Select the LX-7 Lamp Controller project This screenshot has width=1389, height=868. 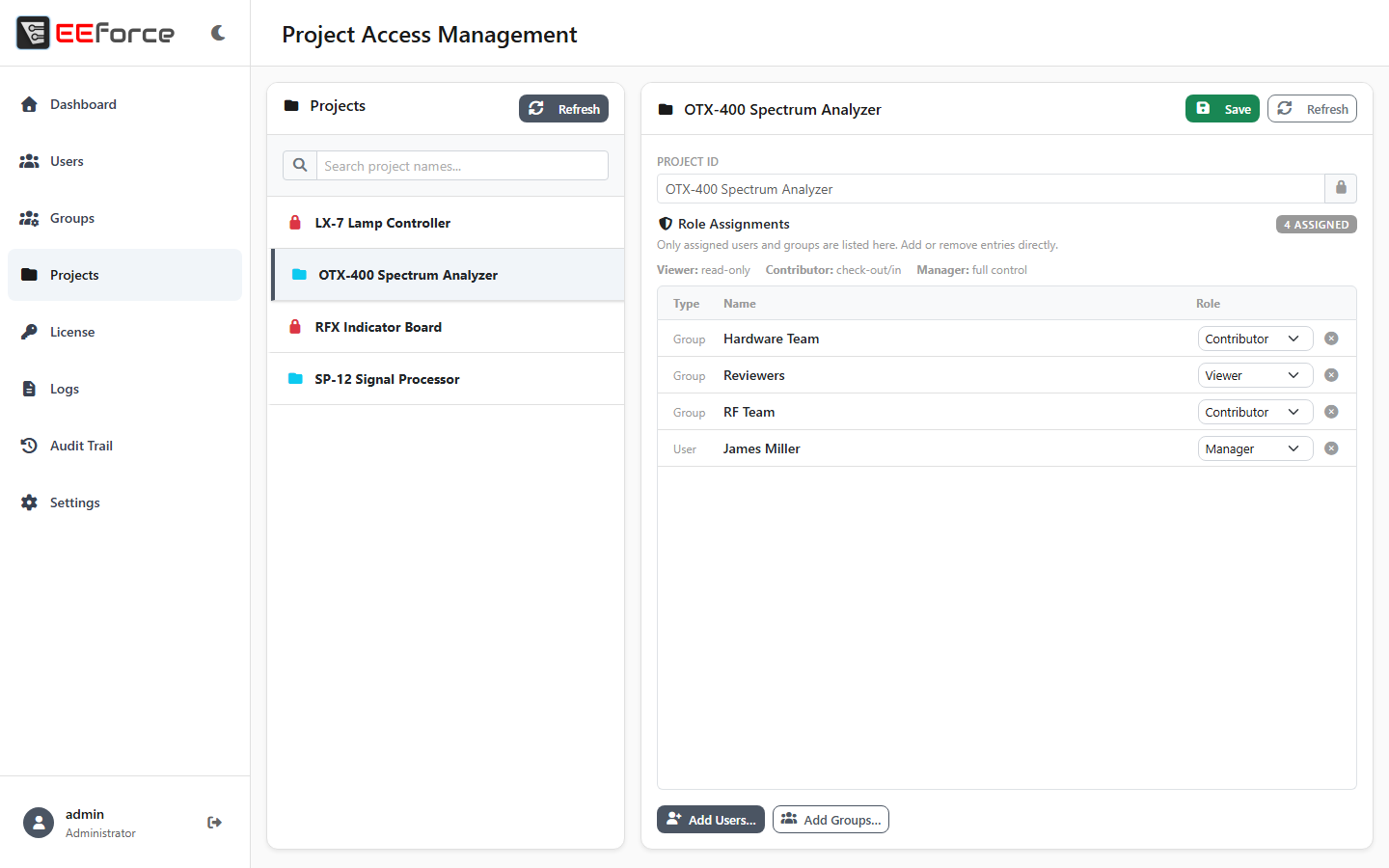[x=446, y=223]
